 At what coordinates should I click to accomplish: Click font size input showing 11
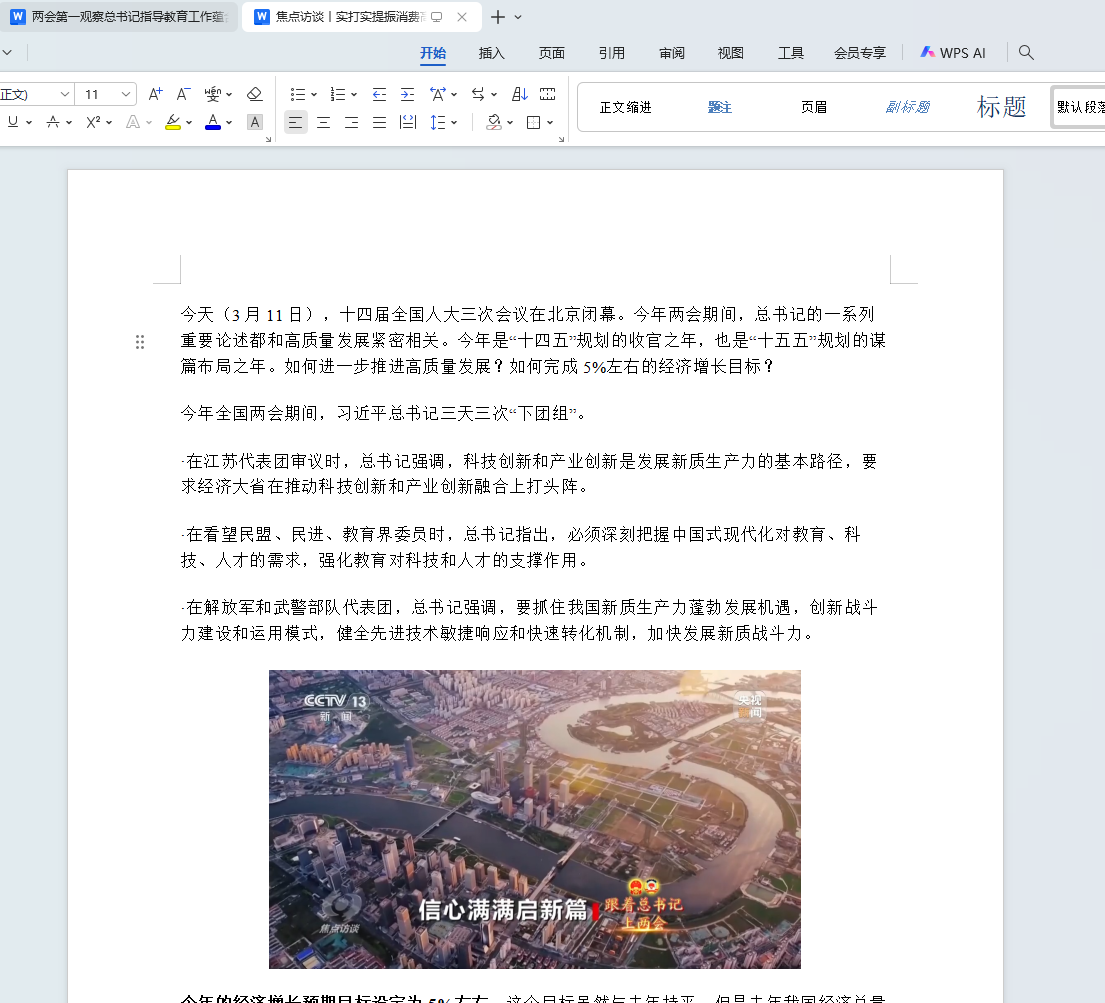tap(99, 94)
